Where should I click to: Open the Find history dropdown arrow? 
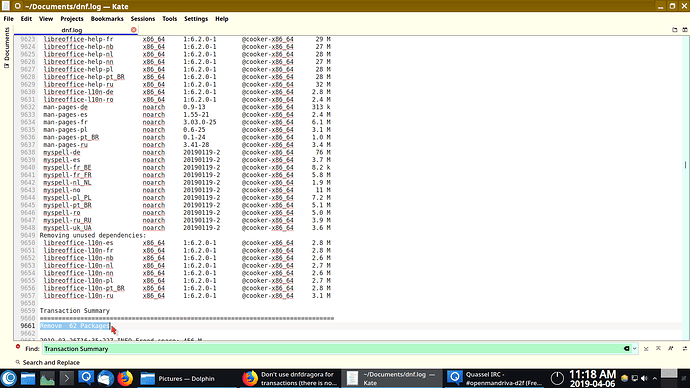click(x=635, y=349)
